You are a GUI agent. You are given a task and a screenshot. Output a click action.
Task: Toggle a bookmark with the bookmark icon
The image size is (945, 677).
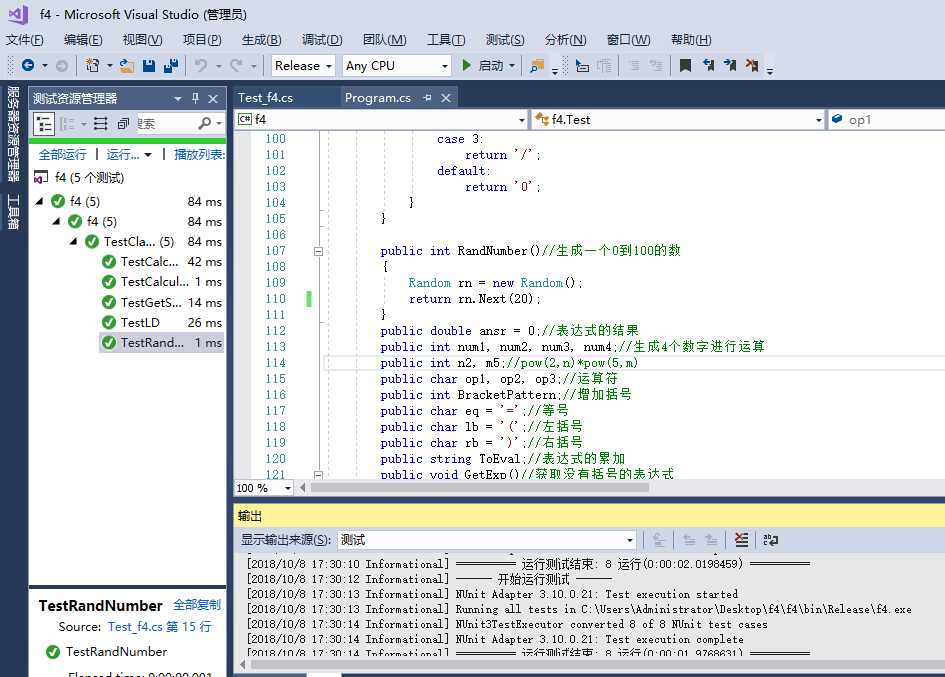(685, 65)
